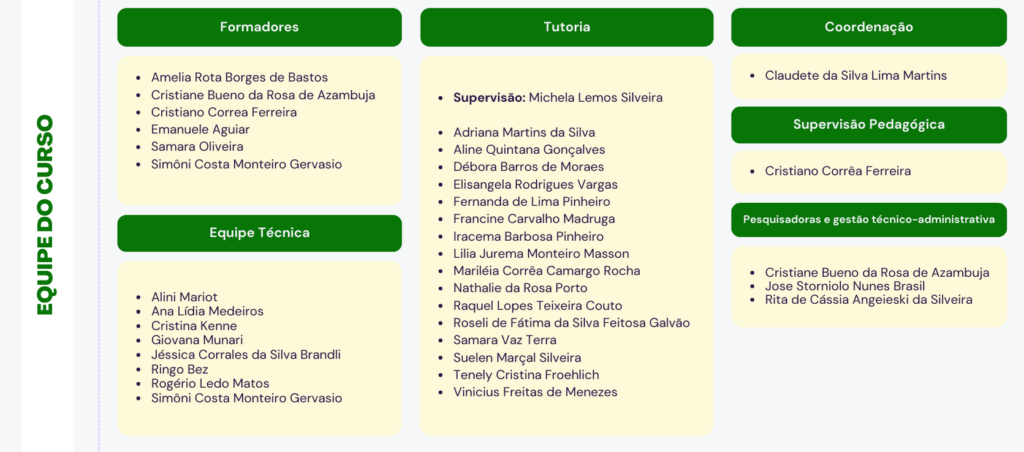Image resolution: width=1024 pixels, height=452 pixels.
Task: Select Vinicius Freitas de Menezes entry
Action: pos(535,392)
